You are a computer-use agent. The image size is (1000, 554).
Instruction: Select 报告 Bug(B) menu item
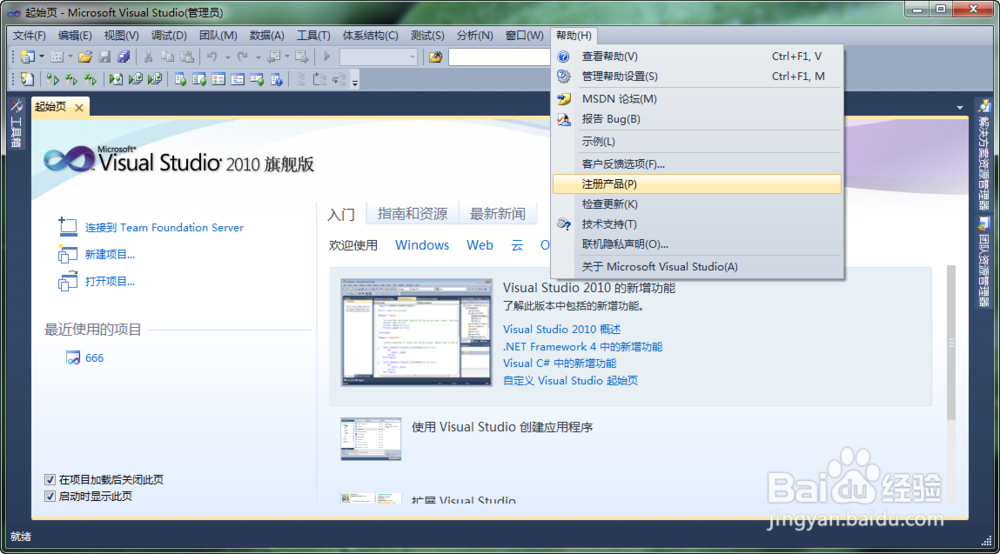point(697,119)
